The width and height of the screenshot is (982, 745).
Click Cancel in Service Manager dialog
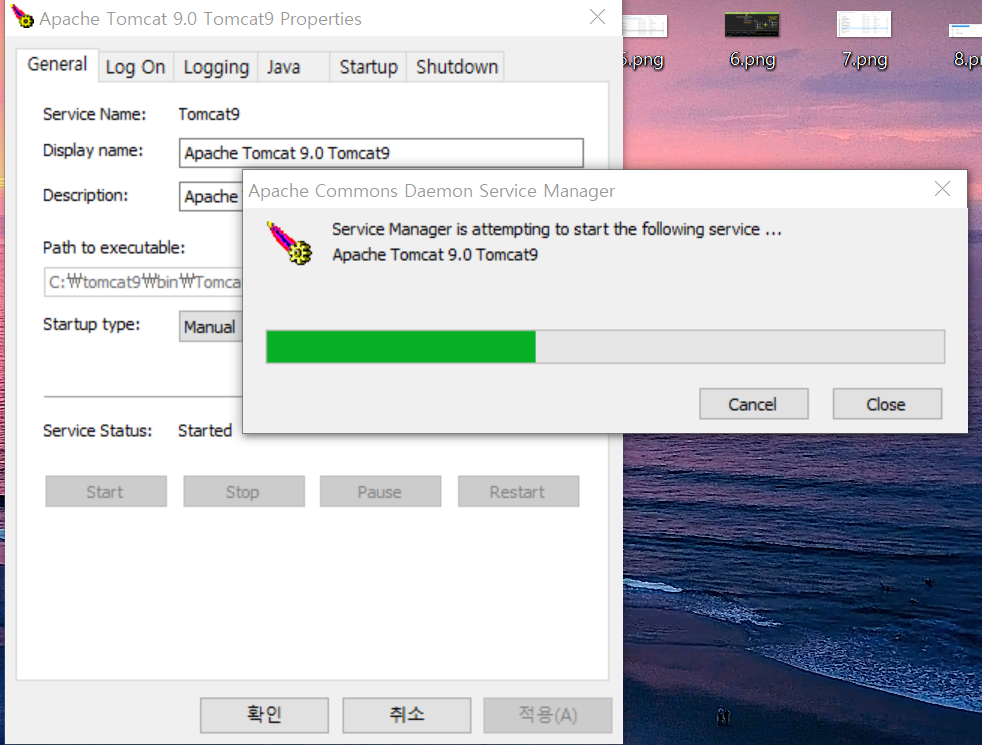tap(753, 404)
